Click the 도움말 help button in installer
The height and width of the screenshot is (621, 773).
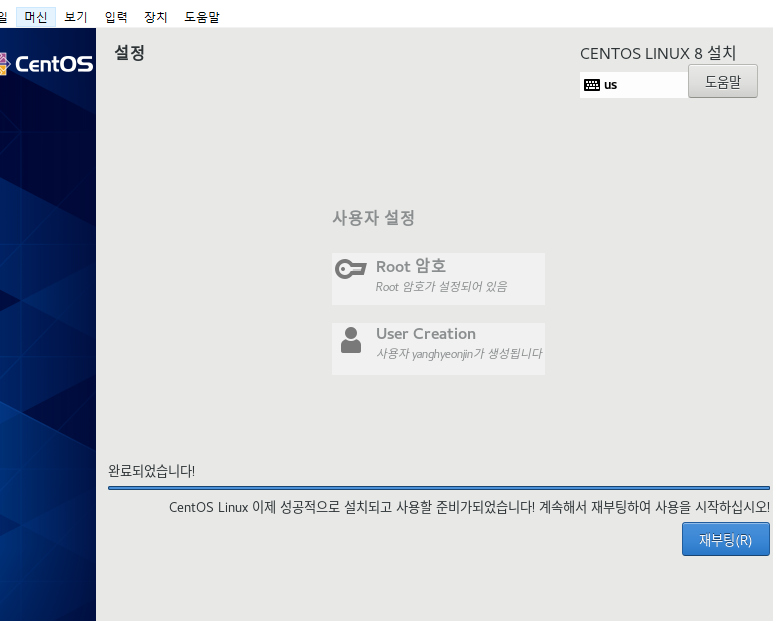pos(723,81)
